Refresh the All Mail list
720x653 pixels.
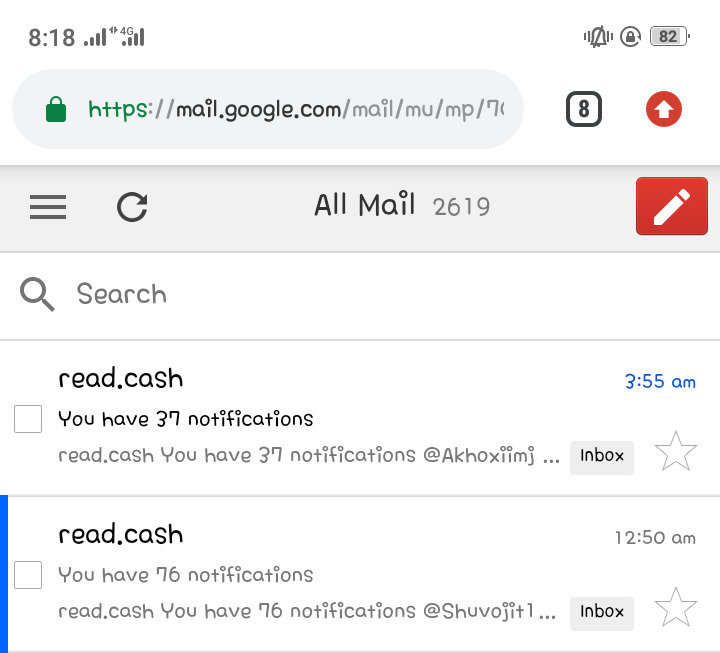coord(132,207)
